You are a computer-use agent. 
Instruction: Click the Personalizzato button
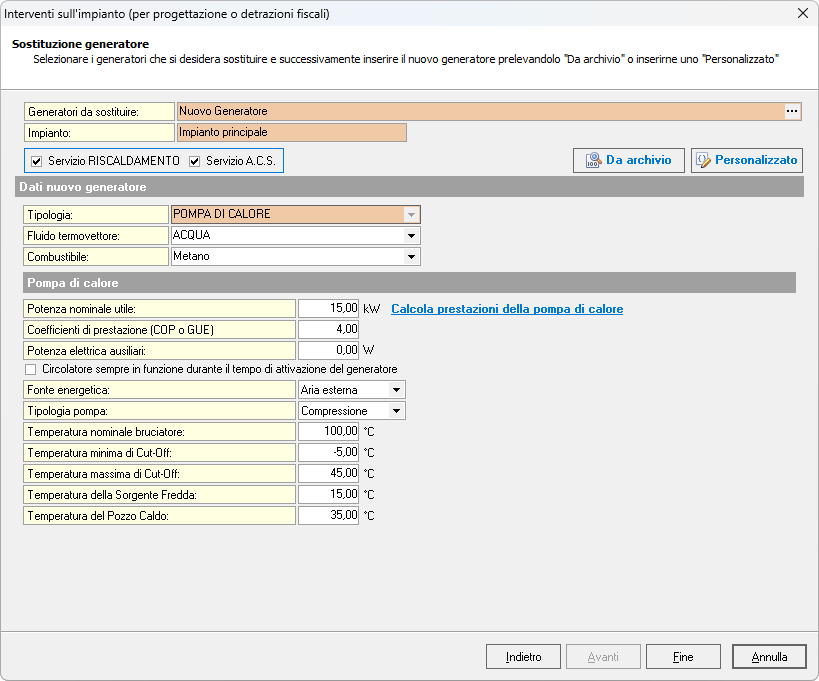point(746,160)
